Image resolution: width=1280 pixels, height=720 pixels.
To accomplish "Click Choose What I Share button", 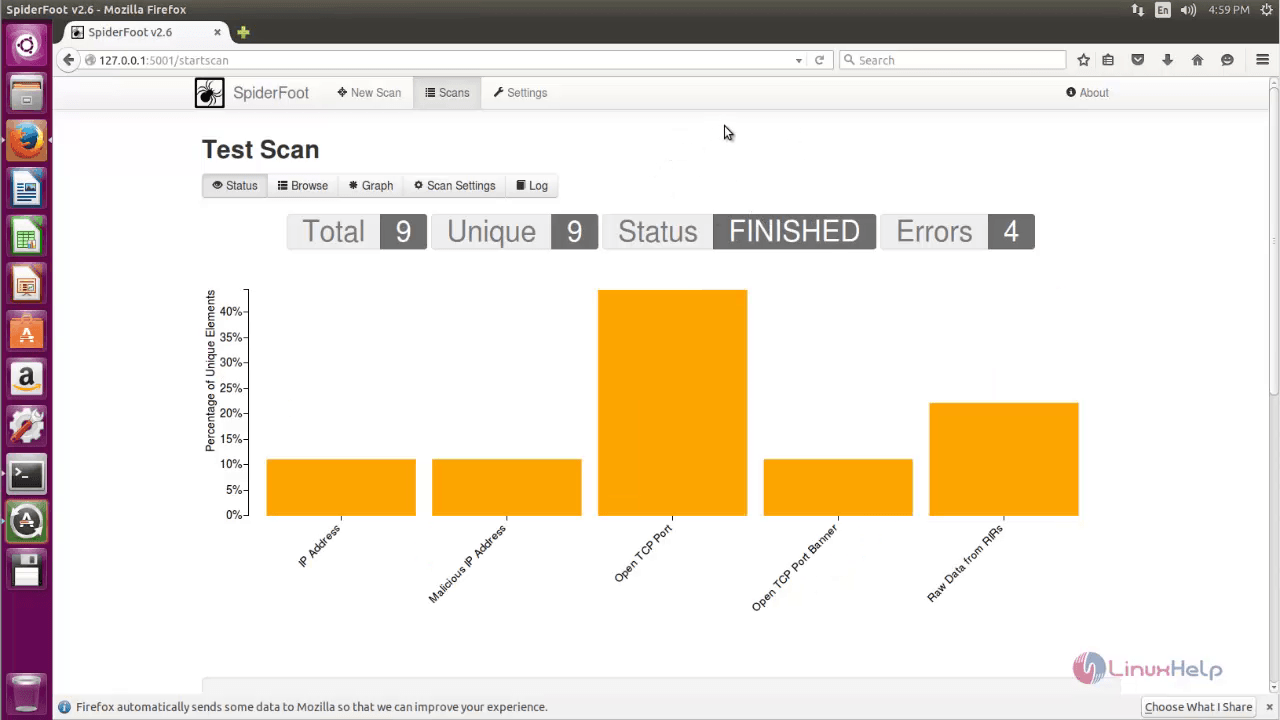I will 1198,707.
